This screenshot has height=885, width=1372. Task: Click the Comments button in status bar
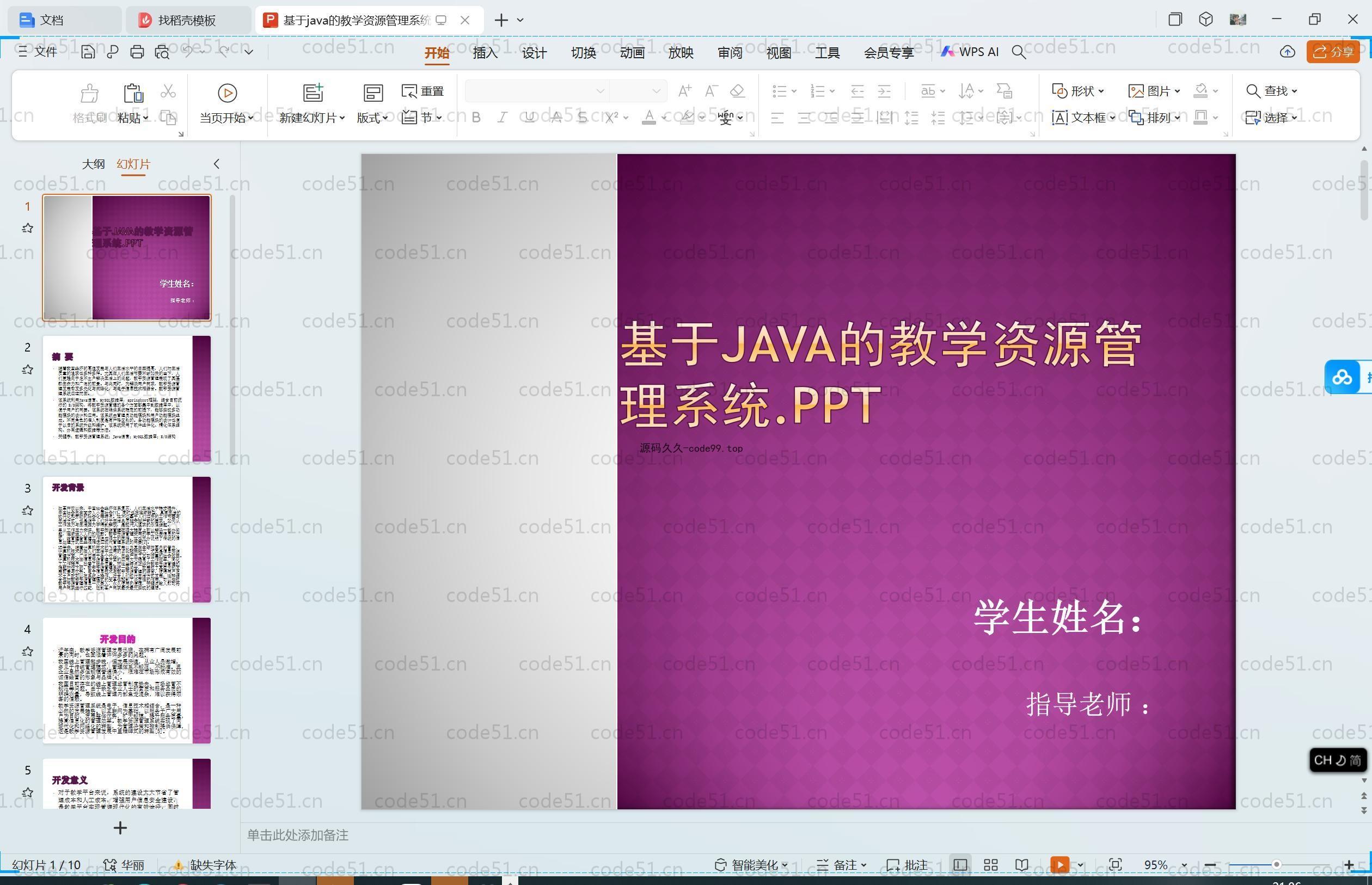point(907,865)
